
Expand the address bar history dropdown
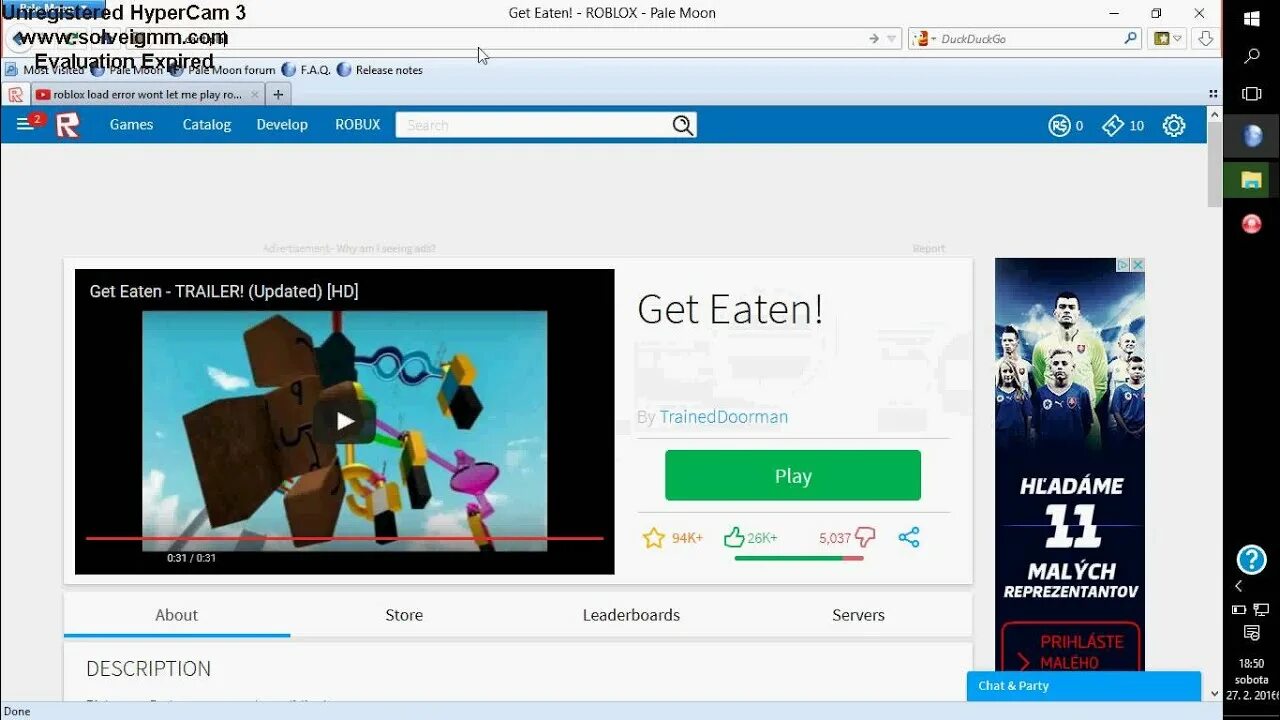(891, 39)
